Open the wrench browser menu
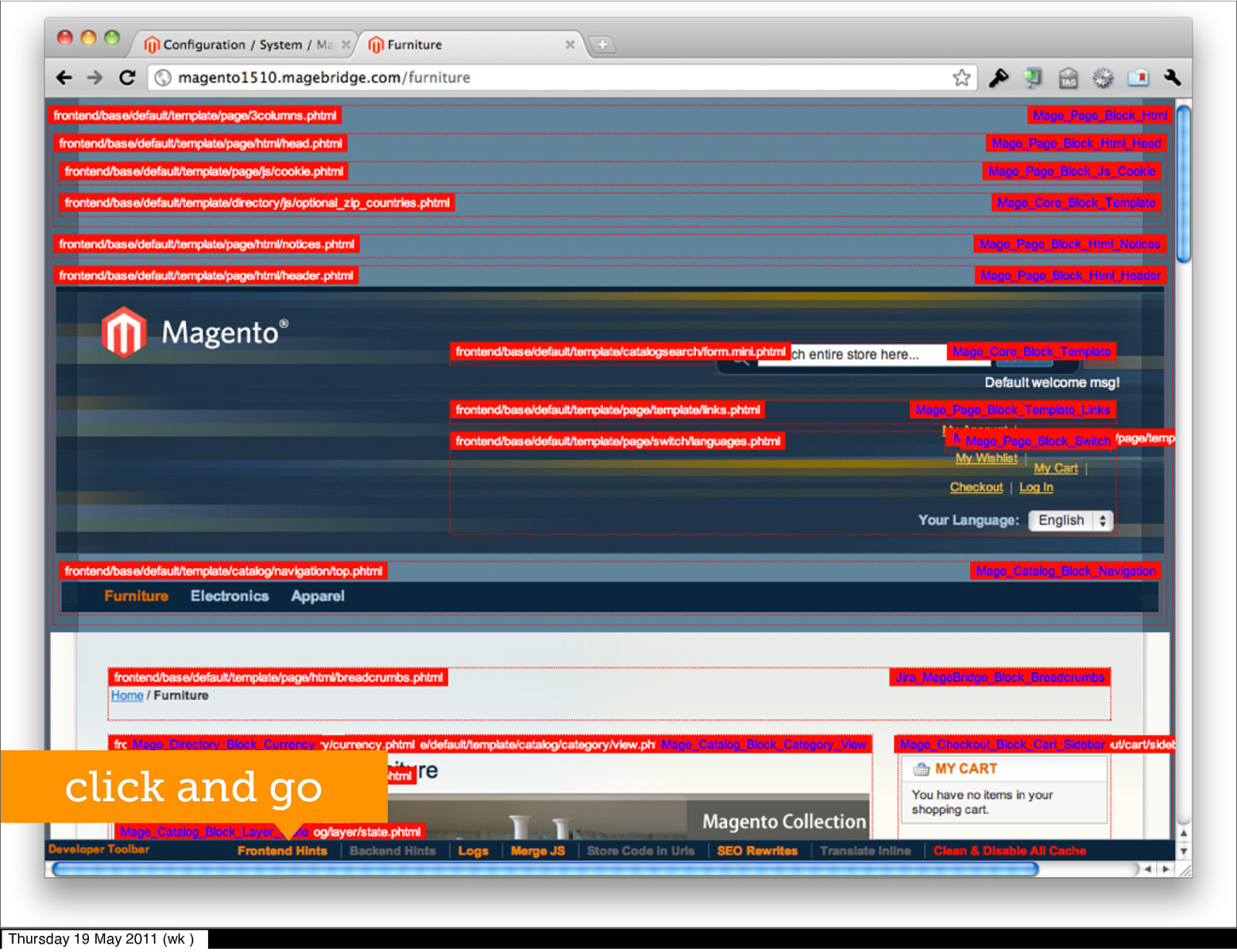The height and width of the screenshot is (952, 1237). [x=1172, y=77]
